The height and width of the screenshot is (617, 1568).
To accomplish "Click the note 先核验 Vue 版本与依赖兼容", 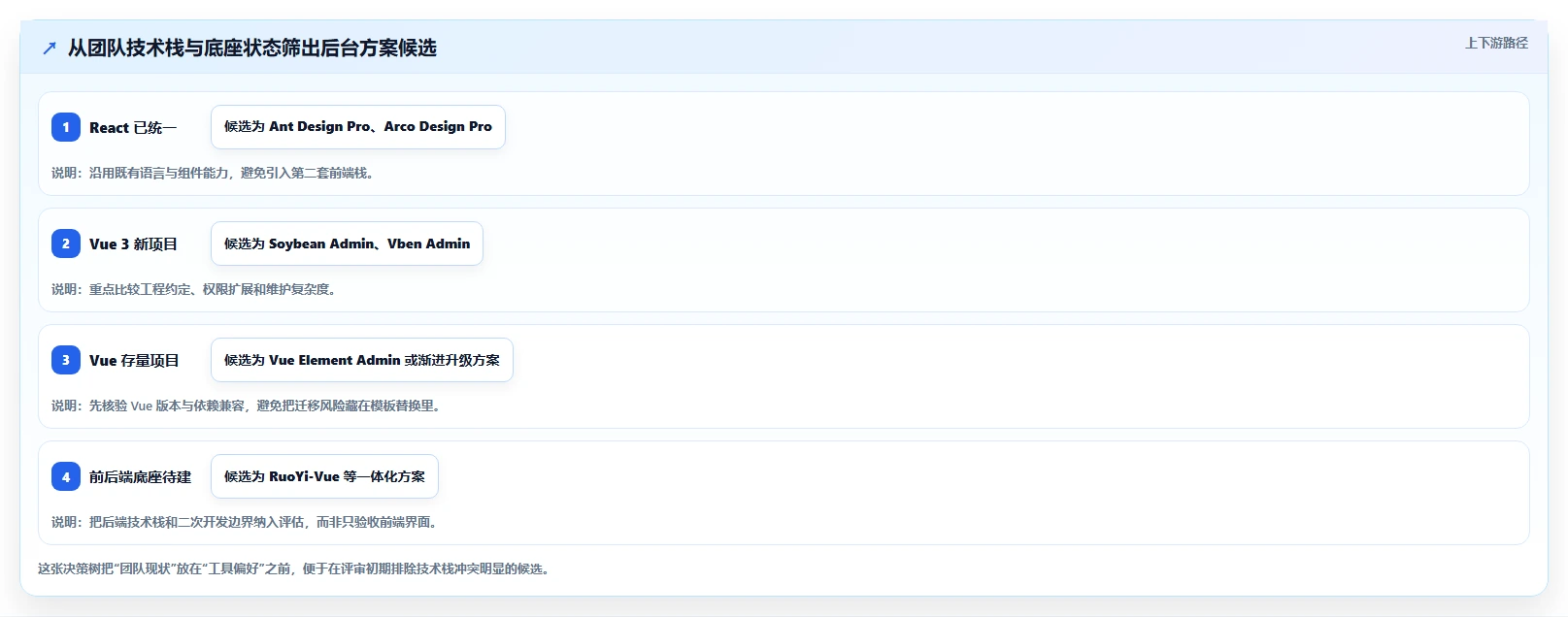I will (x=247, y=406).
